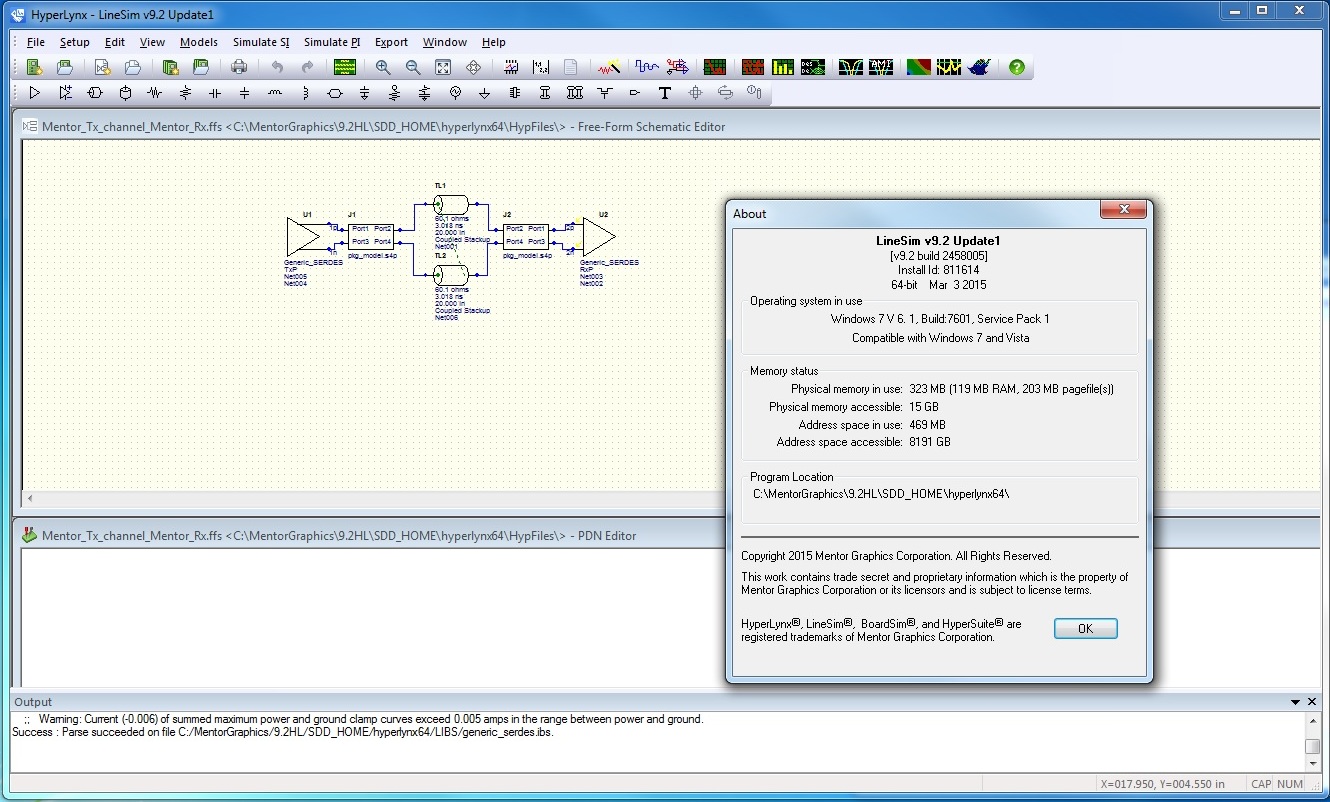Click the Output panel scroll down arrow
This screenshot has width=1330, height=802.
point(1313,763)
